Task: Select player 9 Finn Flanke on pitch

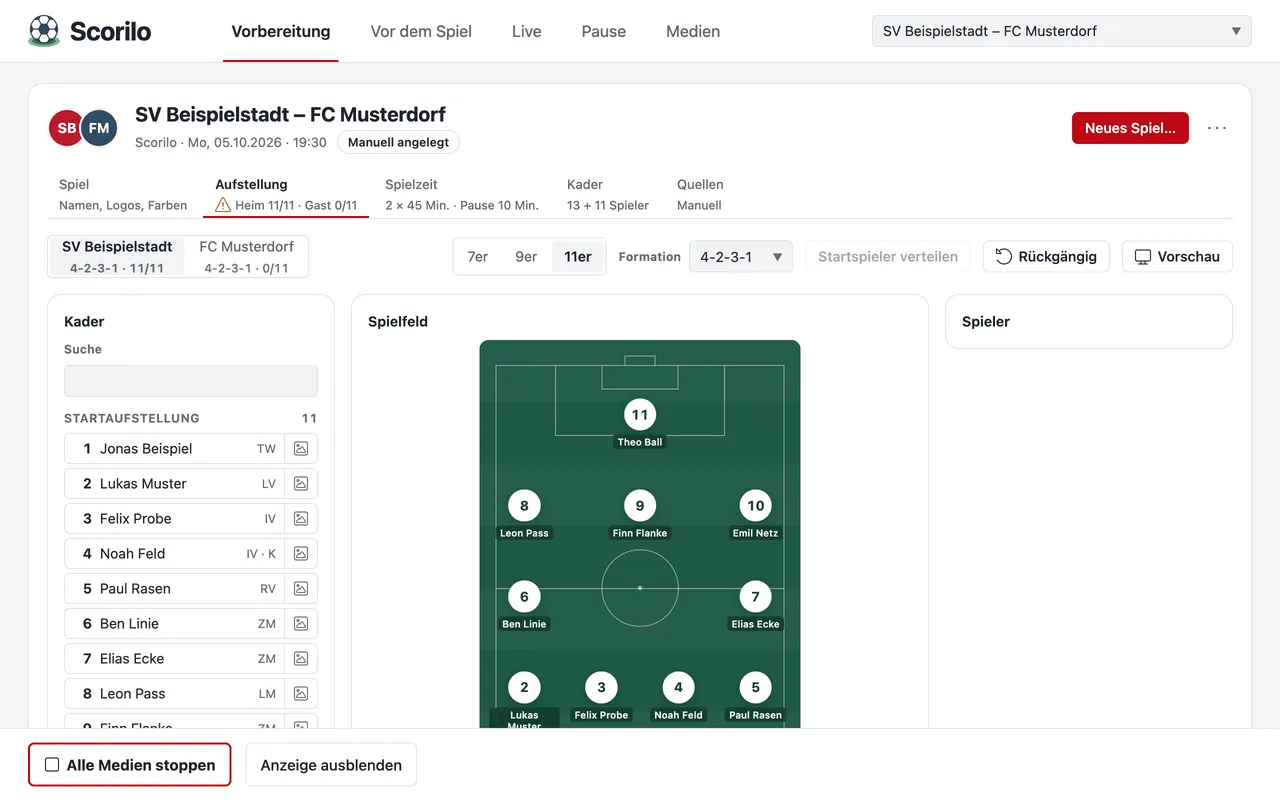Action: 640,515
